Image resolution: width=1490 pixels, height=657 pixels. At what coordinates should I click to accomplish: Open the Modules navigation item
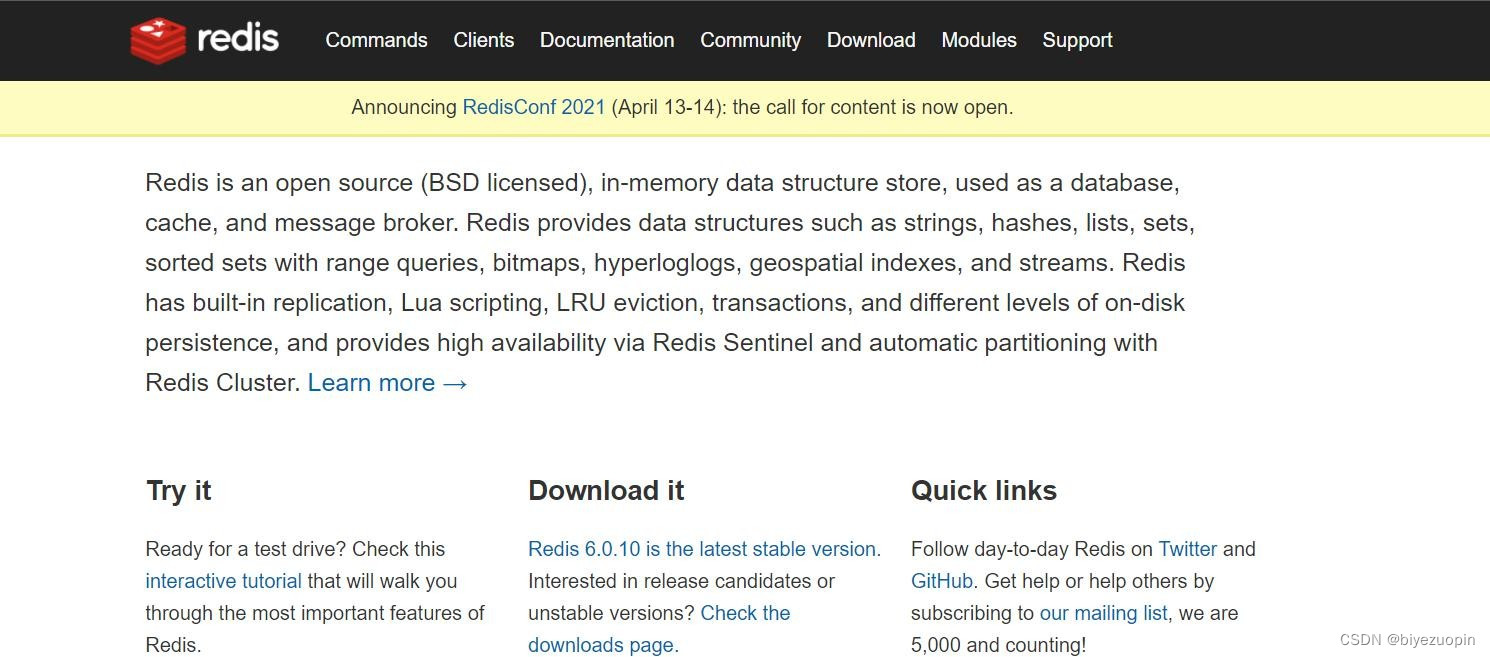pos(979,40)
